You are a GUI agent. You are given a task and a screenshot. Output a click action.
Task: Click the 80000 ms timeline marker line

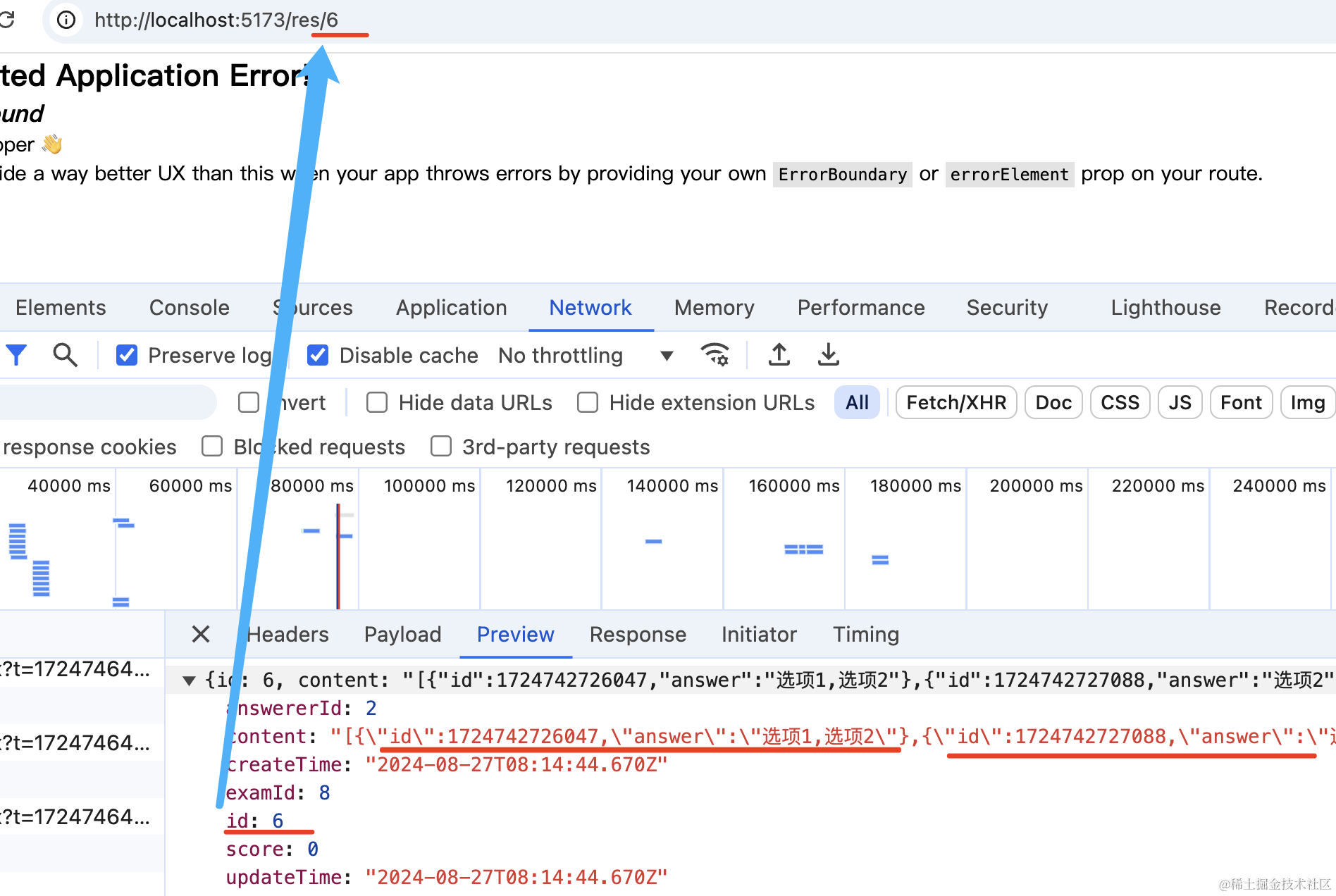point(338,556)
